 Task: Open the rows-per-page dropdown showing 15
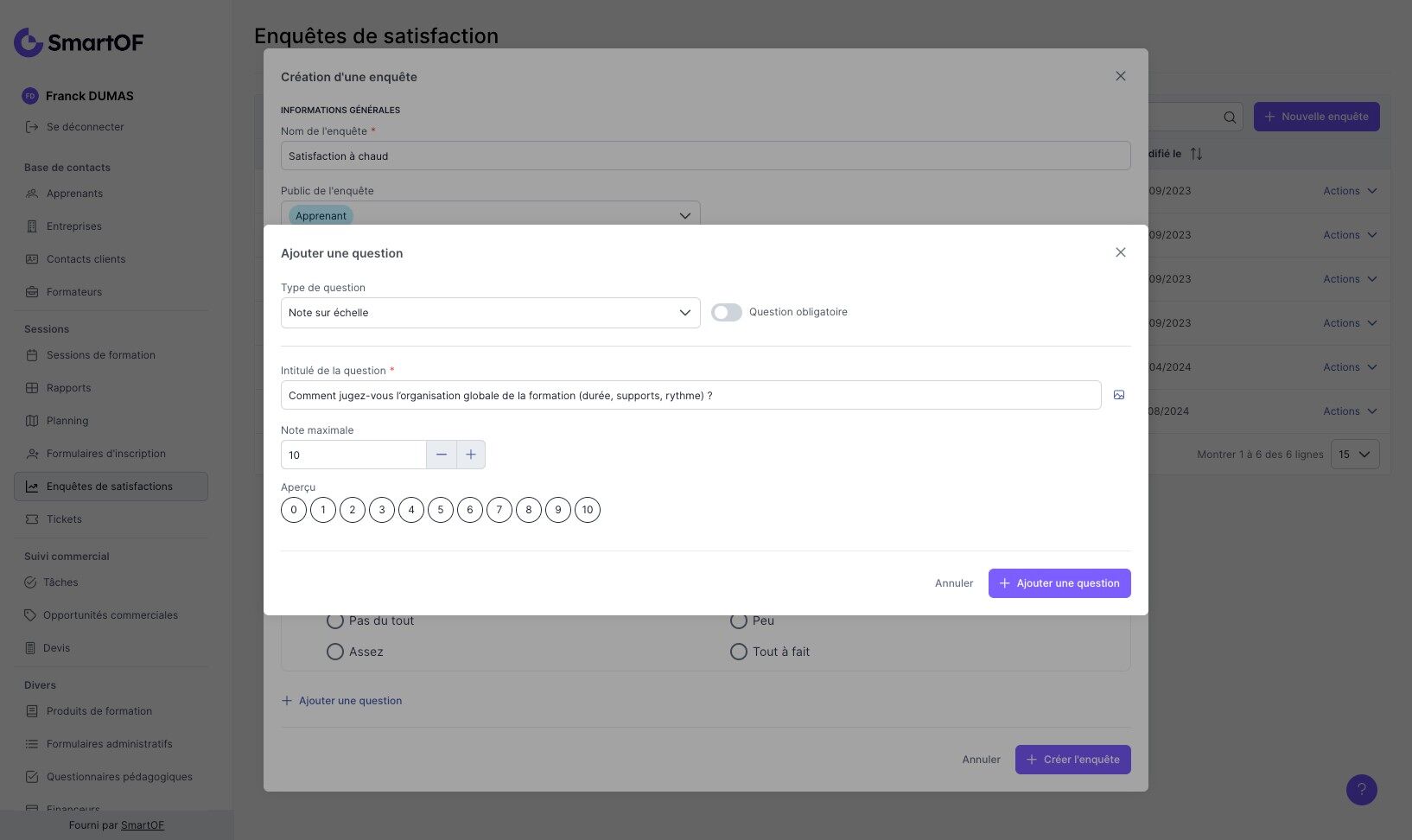(1355, 455)
